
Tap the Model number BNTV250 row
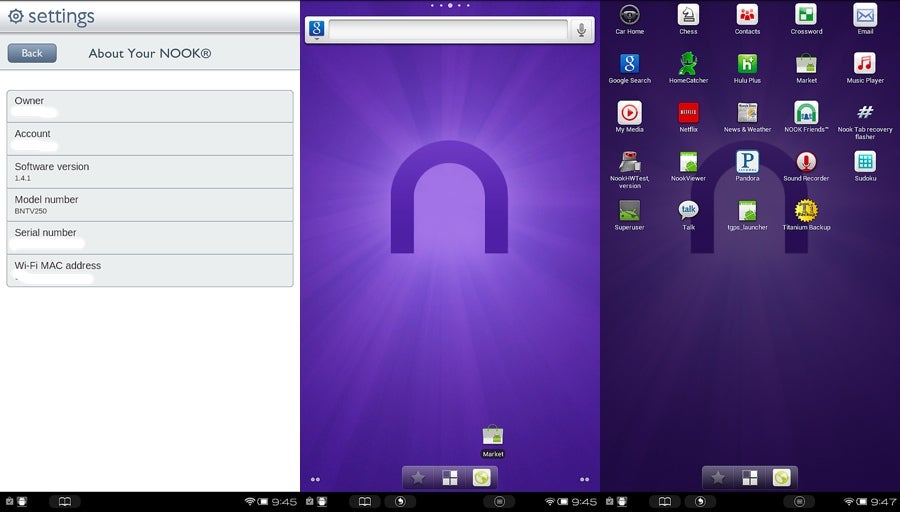(x=150, y=205)
